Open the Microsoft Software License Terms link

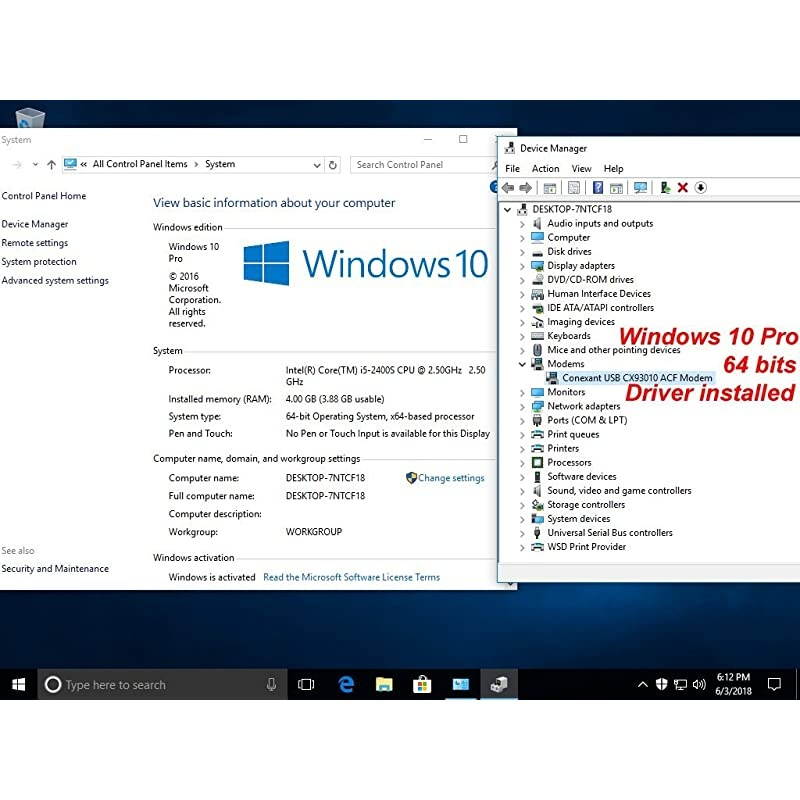click(350, 577)
